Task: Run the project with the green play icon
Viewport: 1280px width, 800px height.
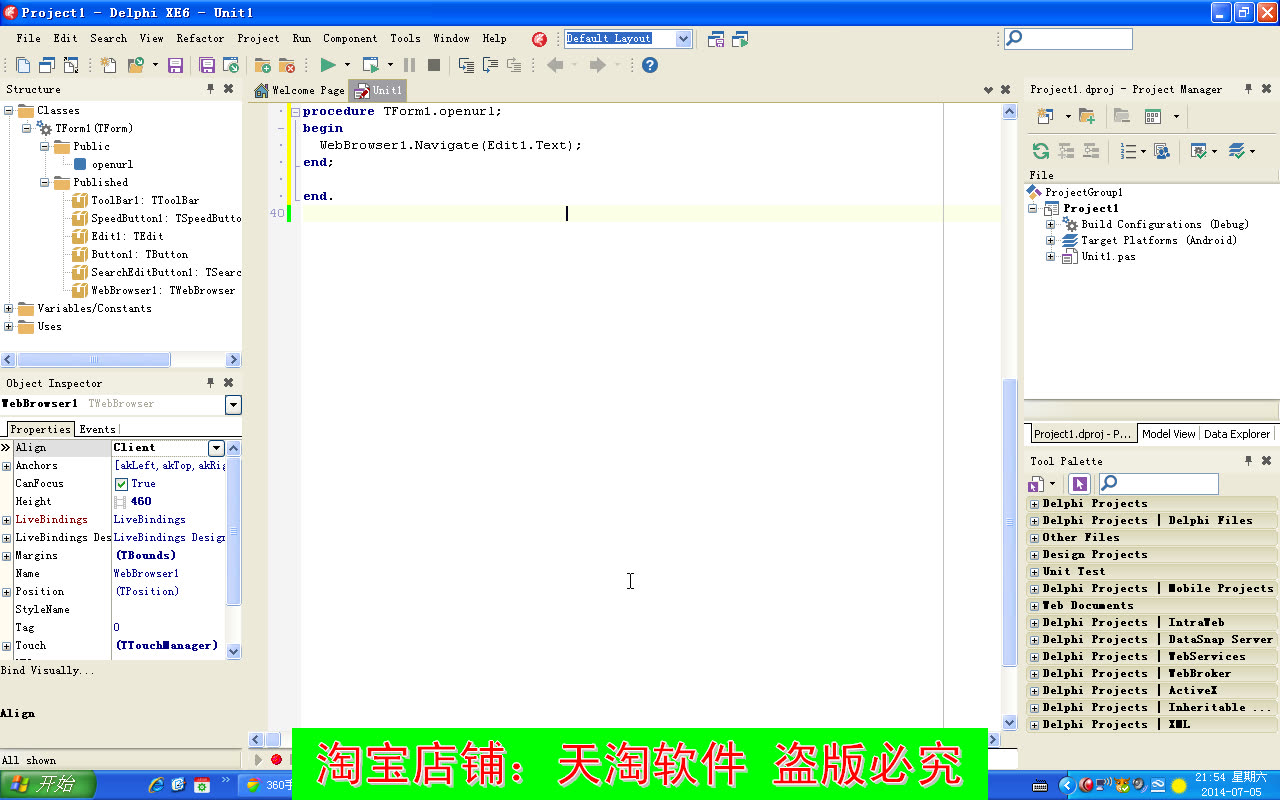Action: (327, 65)
